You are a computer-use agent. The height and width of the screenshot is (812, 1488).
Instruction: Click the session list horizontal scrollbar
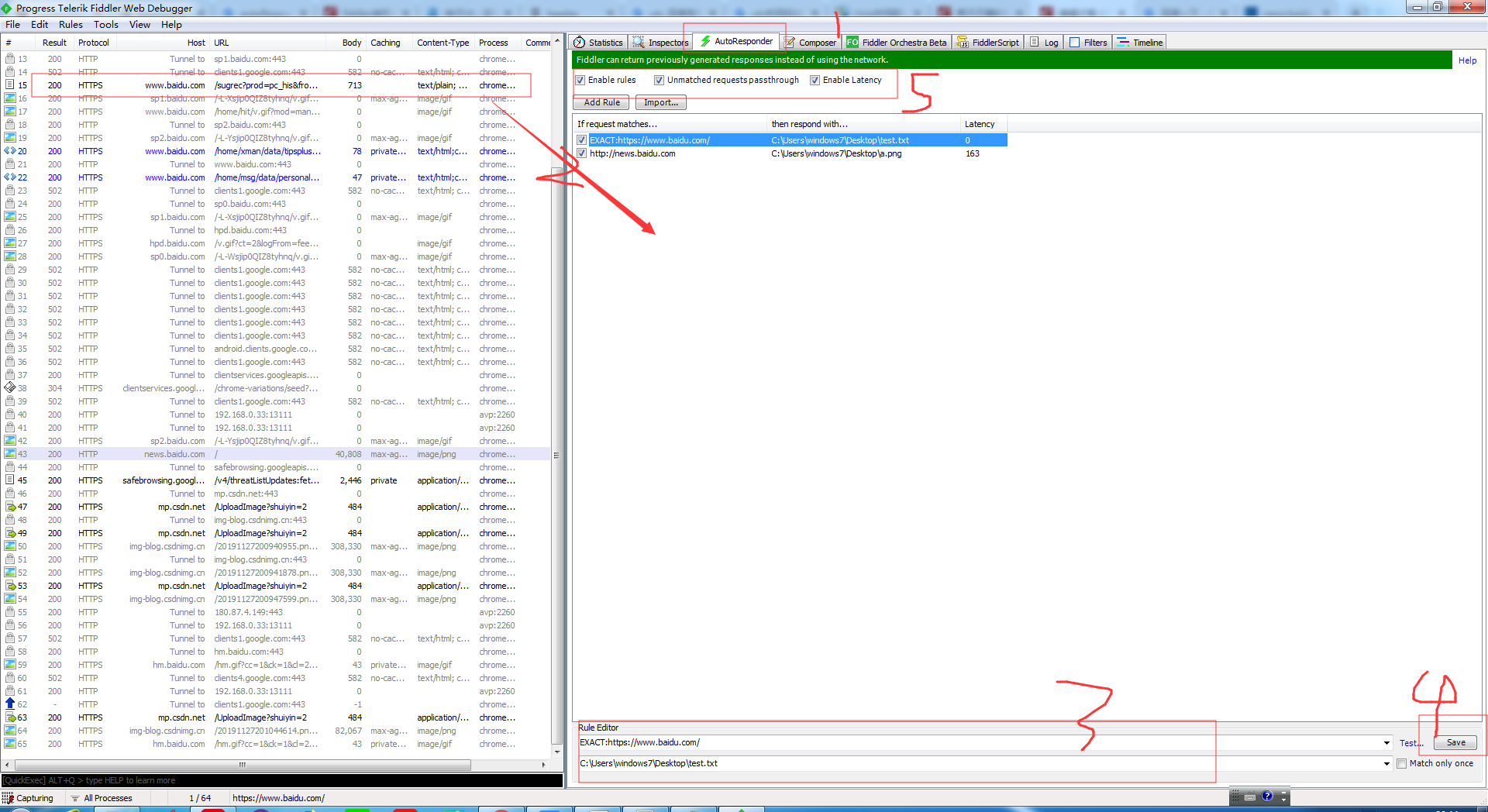coord(243,765)
